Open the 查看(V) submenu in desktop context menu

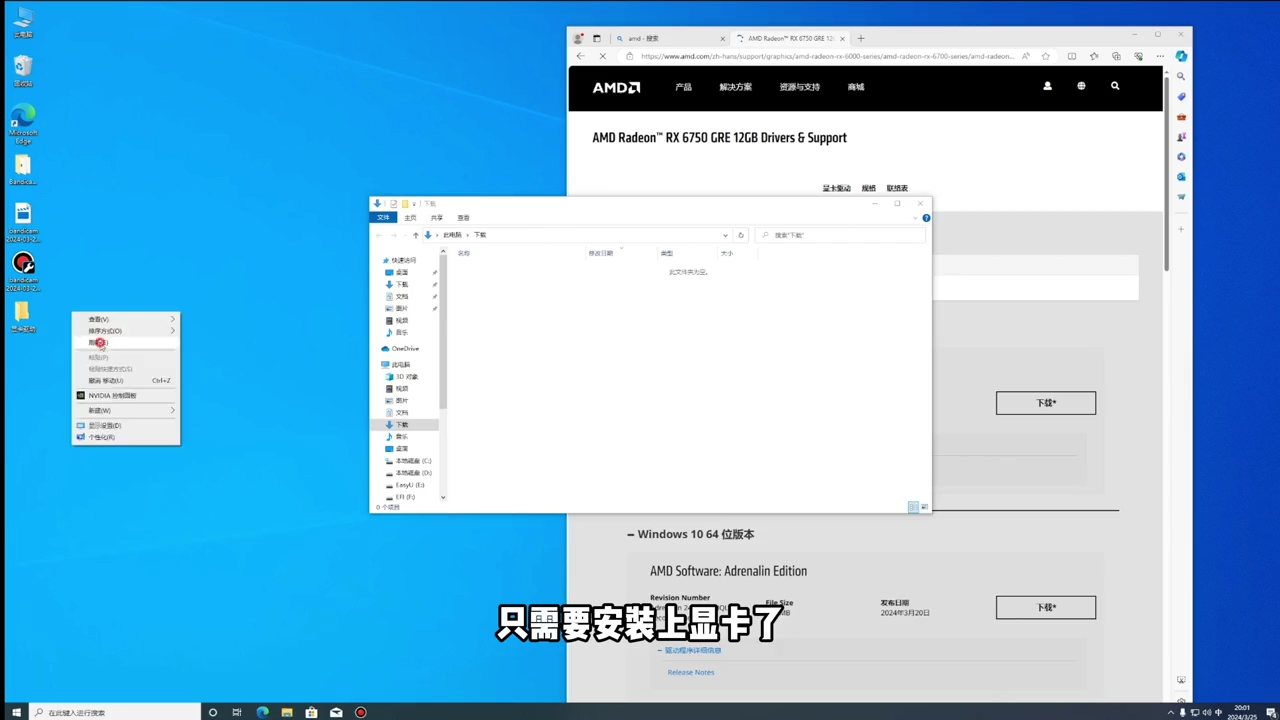pos(125,319)
